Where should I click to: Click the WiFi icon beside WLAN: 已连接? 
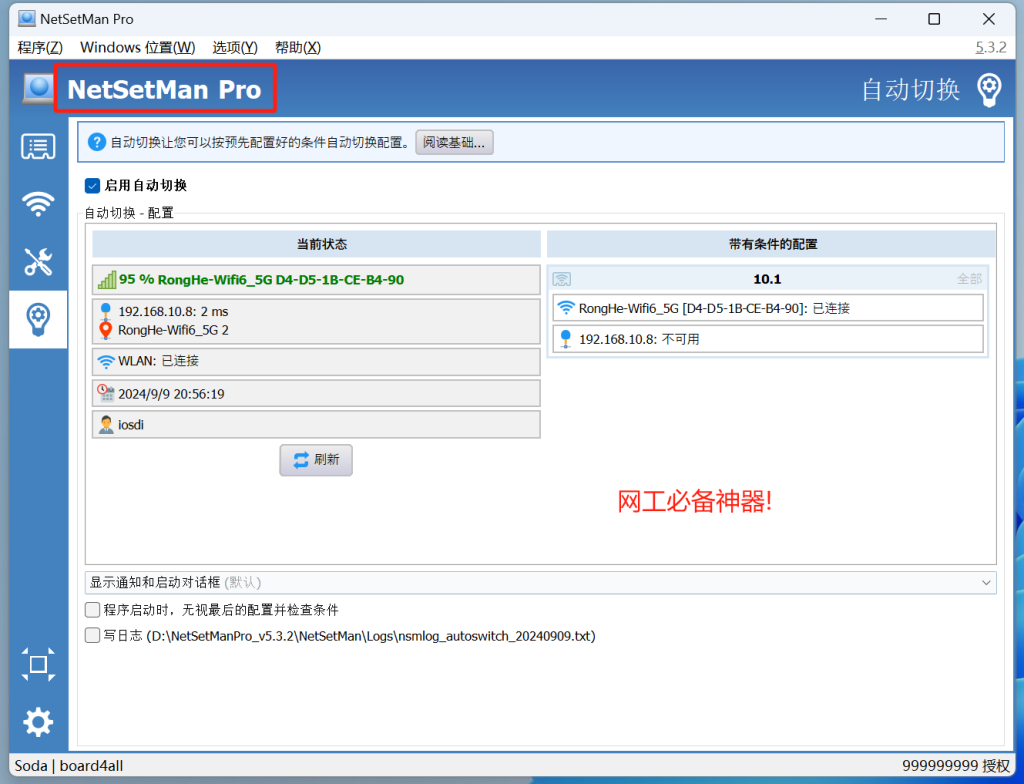[x=106, y=361]
